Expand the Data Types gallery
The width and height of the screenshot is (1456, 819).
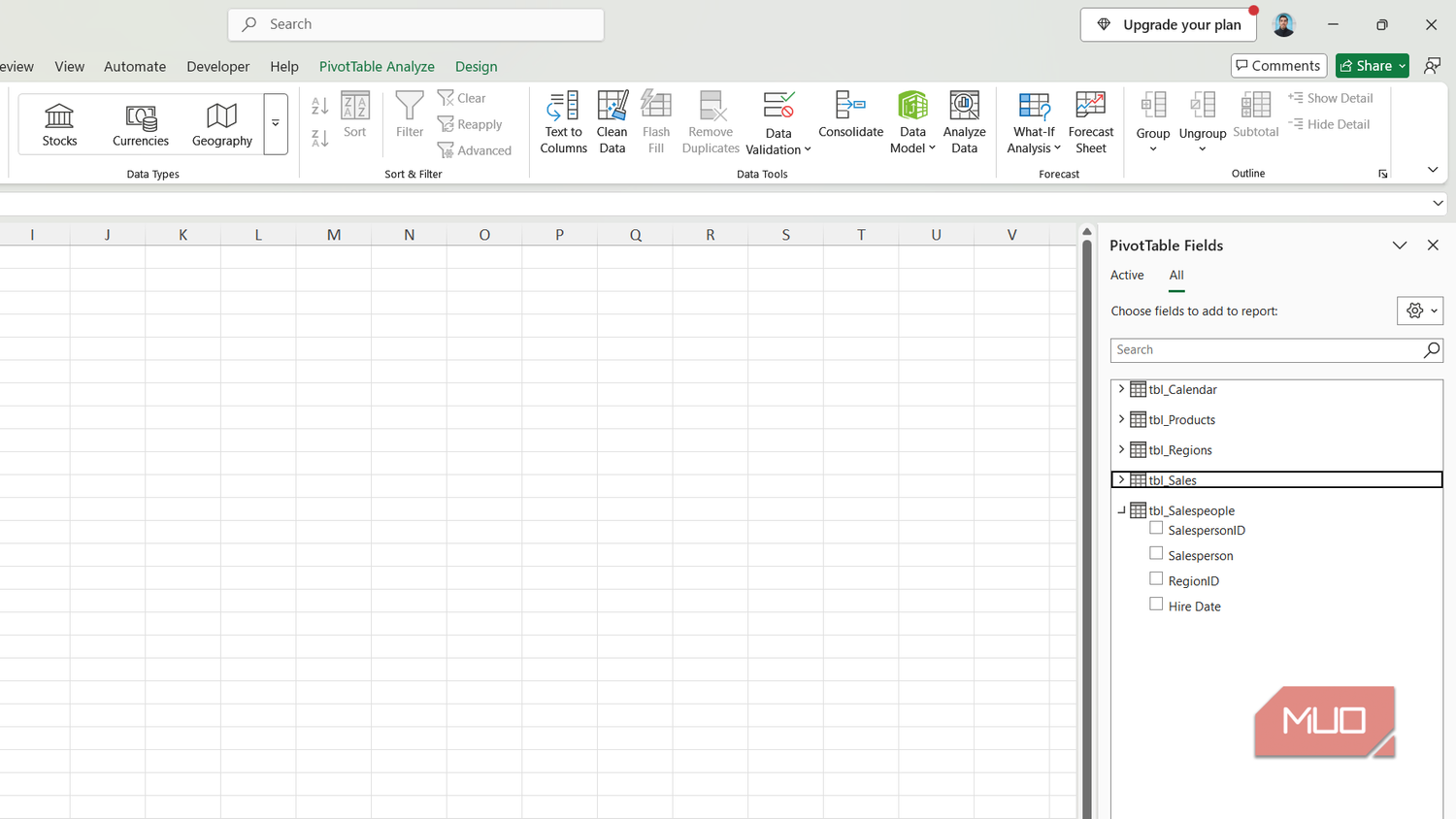(276, 124)
